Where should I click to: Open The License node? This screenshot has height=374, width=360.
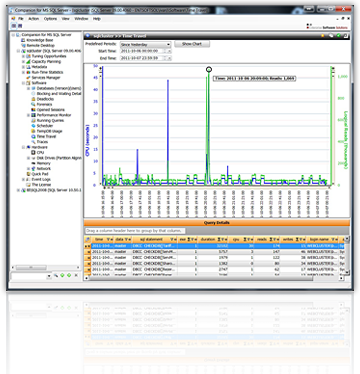pos(41,185)
